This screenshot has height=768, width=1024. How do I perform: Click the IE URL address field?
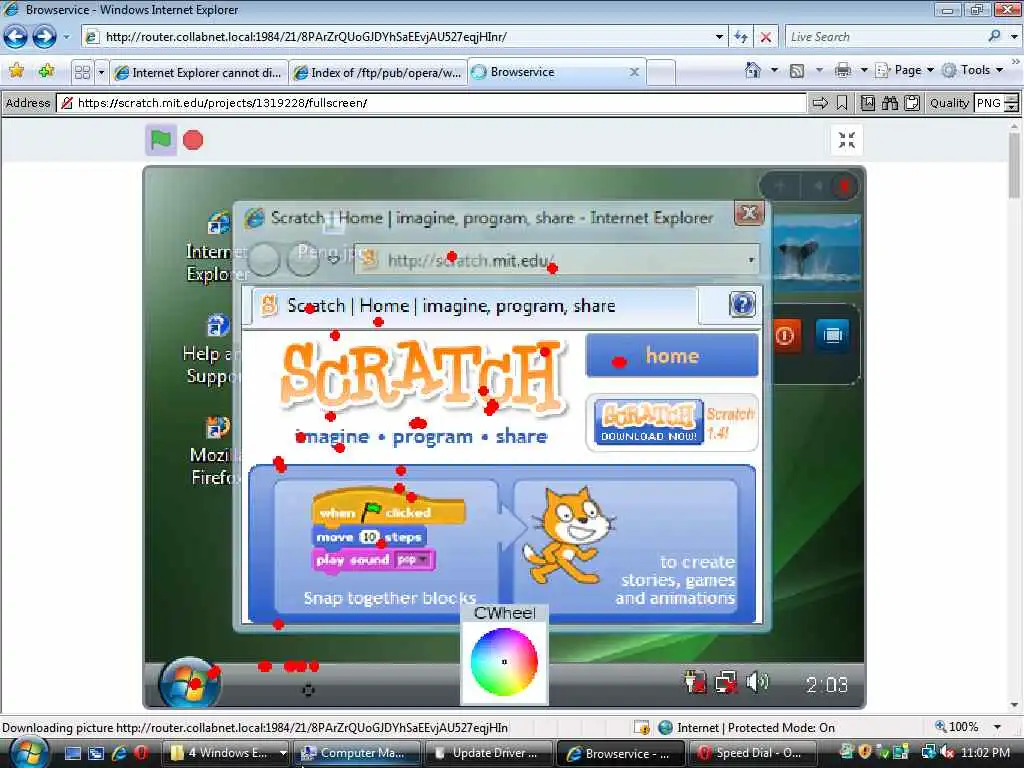[x=405, y=37]
